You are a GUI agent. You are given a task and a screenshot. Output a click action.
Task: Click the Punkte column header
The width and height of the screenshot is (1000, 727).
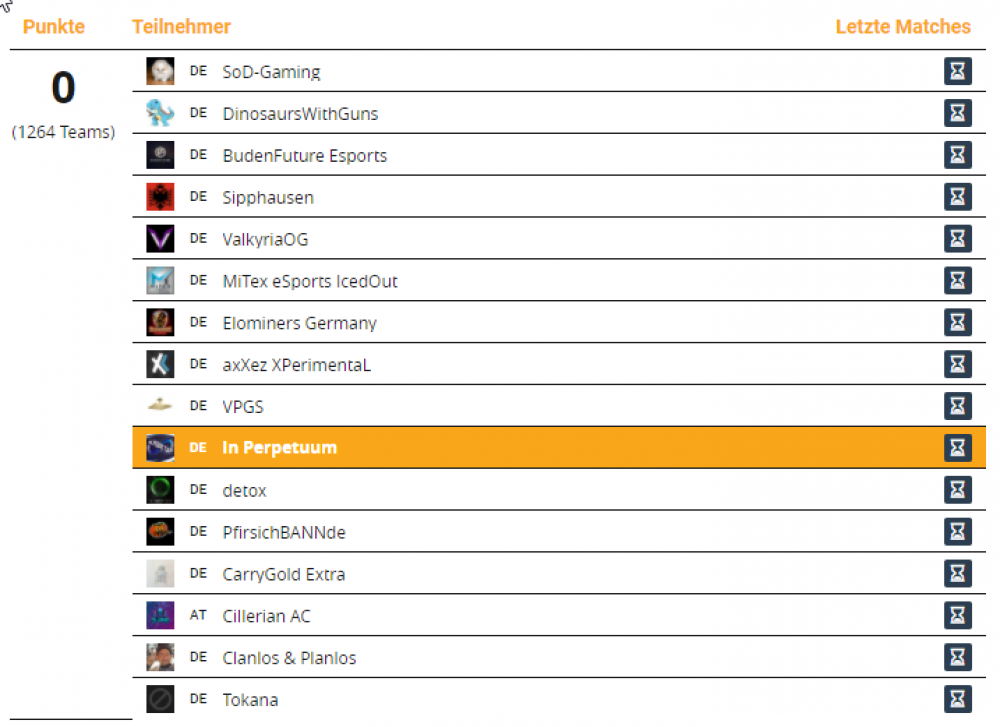(x=54, y=27)
